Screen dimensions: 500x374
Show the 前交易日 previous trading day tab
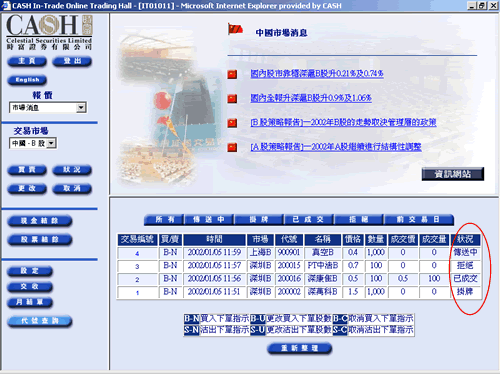[418, 220]
